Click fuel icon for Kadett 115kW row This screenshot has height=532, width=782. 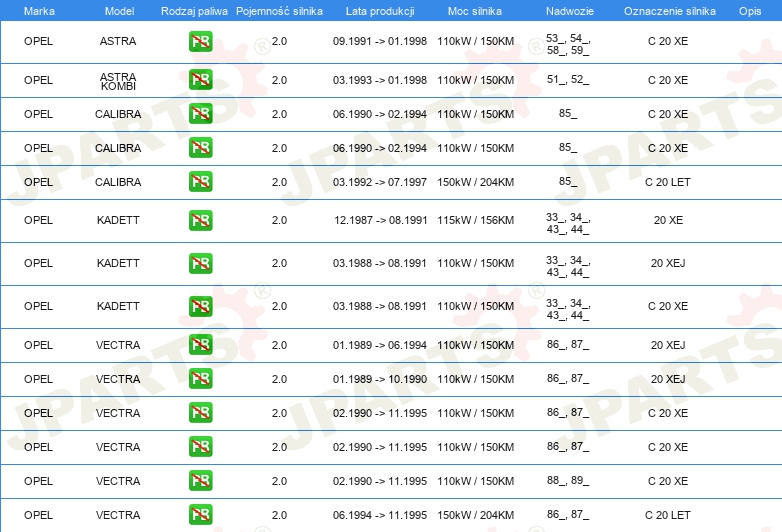click(x=200, y=220)
